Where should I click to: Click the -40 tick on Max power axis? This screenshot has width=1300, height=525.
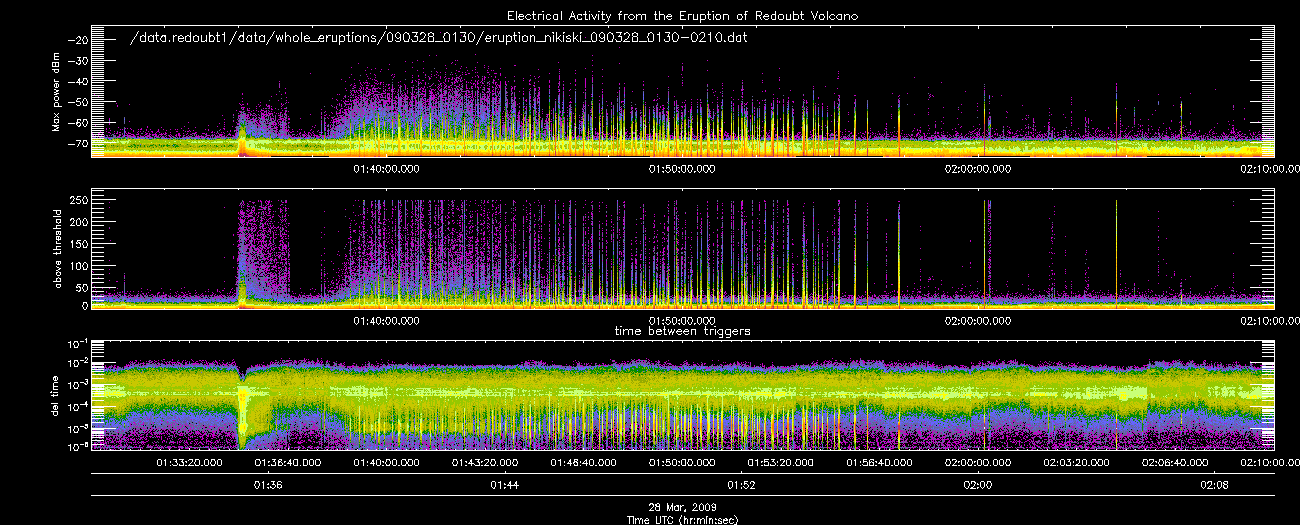click(x=81, y=82)
